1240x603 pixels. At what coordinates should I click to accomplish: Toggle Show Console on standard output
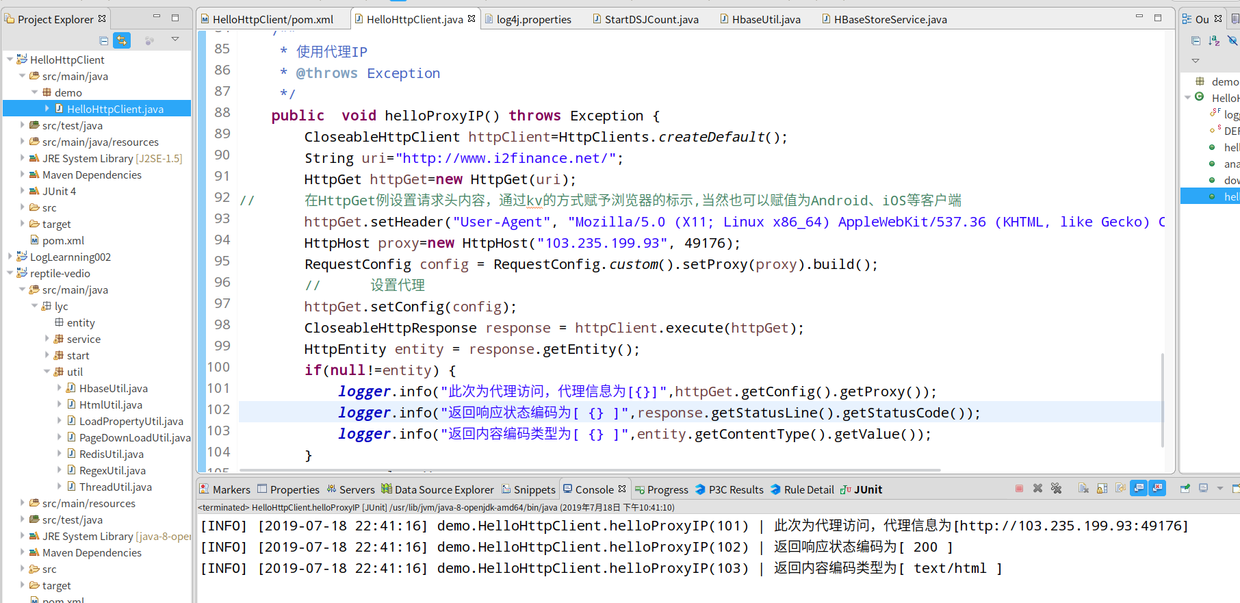pyautogui.click(x=1138, y=488)
